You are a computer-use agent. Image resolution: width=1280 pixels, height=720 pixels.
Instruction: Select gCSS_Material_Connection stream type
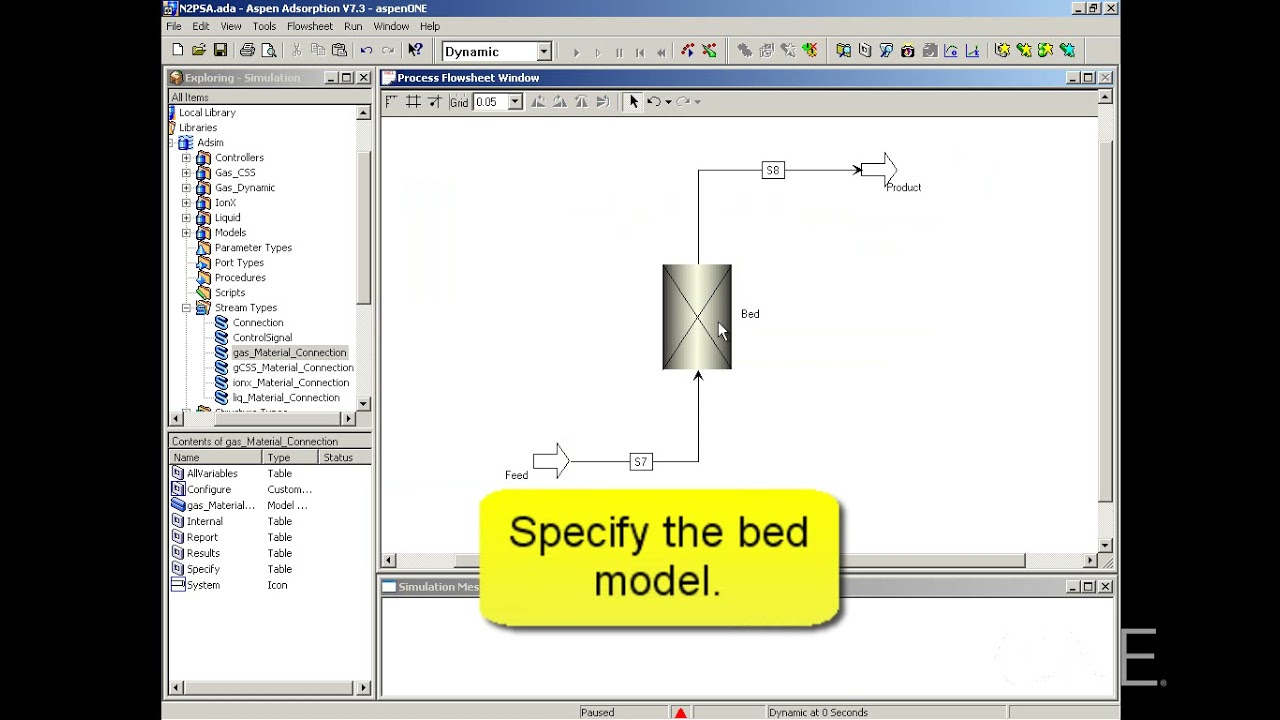pyautogui.click(x=293, y=368)
